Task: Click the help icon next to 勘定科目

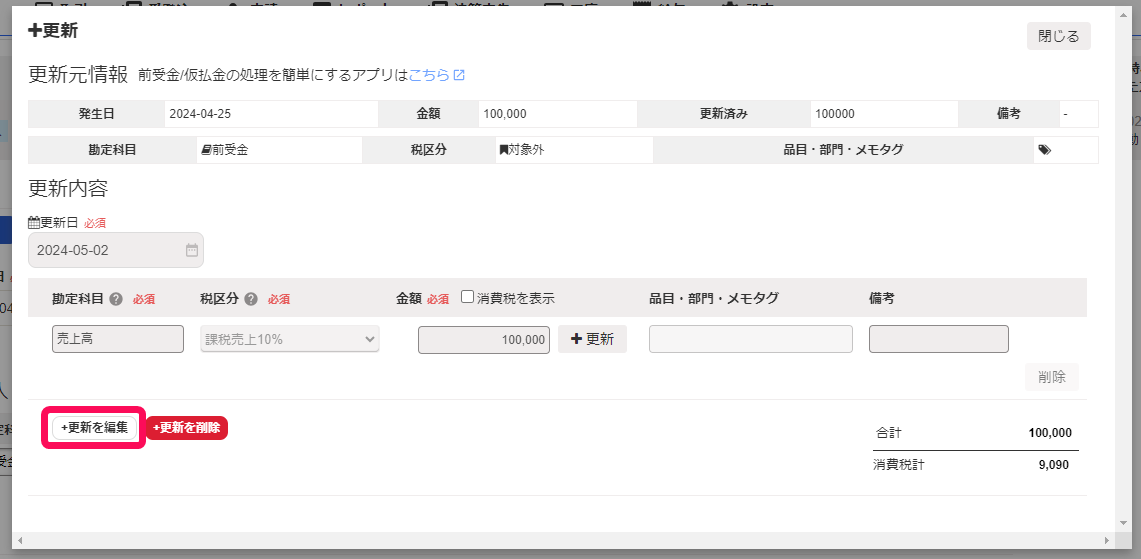Action: (x=116, y=299)
